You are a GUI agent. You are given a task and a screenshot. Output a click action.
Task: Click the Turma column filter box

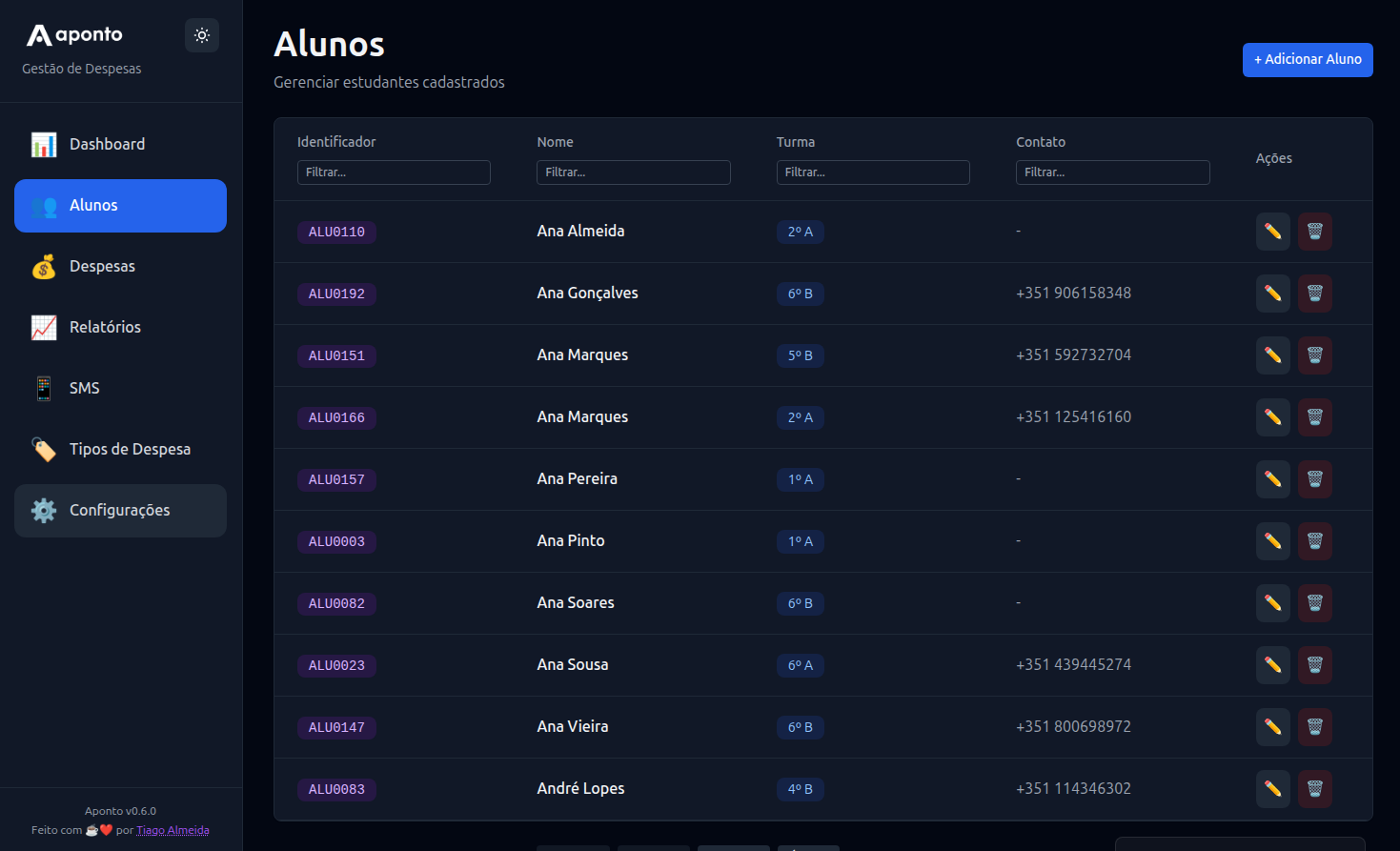[873, 172]
